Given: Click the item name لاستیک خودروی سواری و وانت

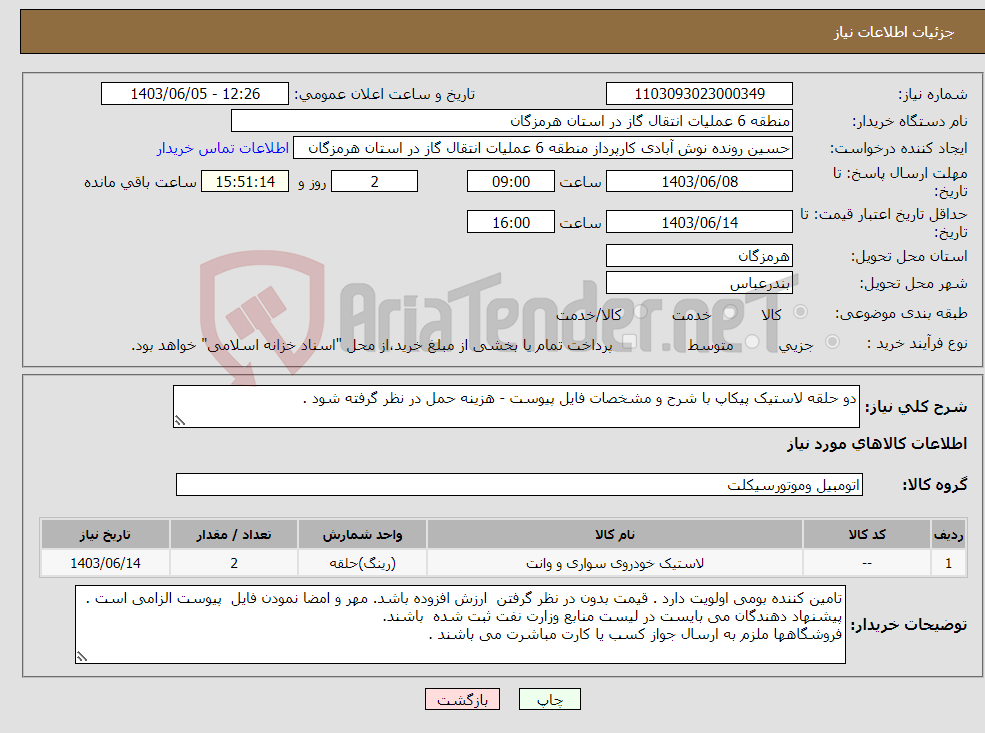Looking at the screenshot, I should pos(615,563).
